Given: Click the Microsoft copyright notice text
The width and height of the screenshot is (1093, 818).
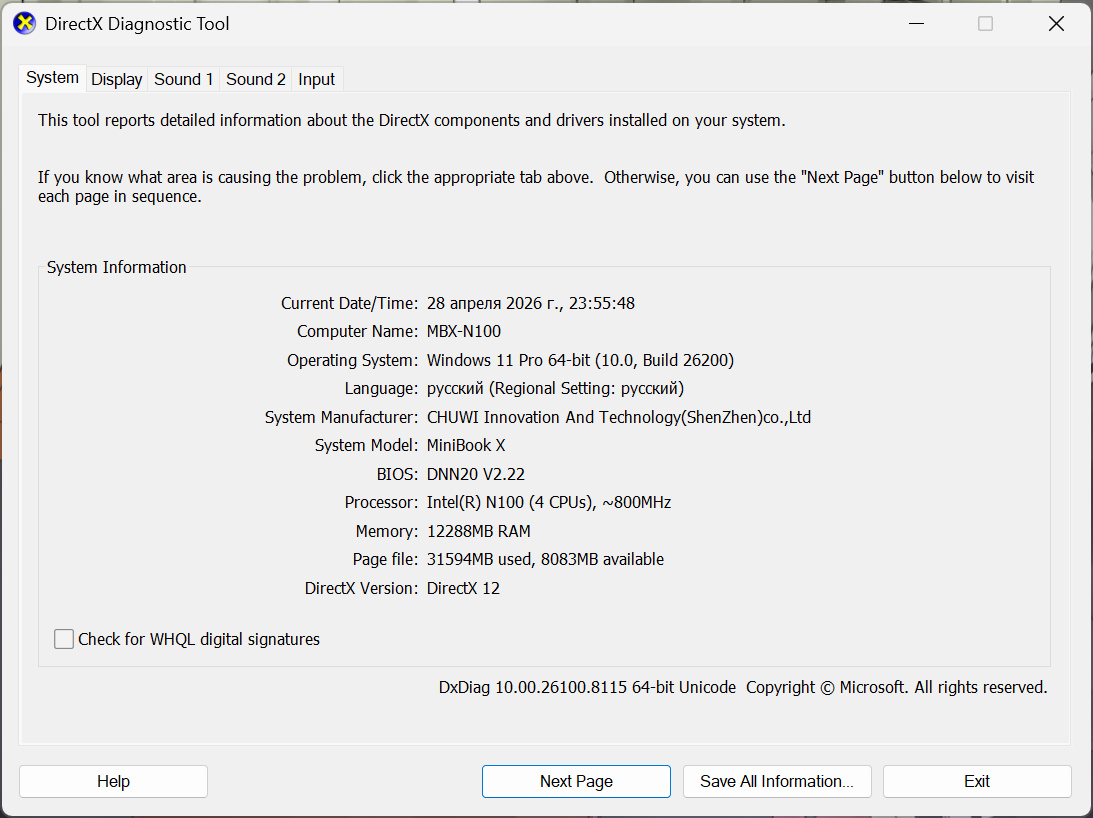Looking at the screenshot, I should tap(896, 688).
